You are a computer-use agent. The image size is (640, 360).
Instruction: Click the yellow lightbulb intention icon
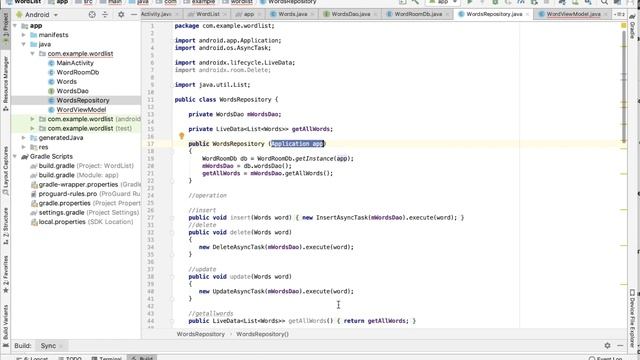pos(182,136)
